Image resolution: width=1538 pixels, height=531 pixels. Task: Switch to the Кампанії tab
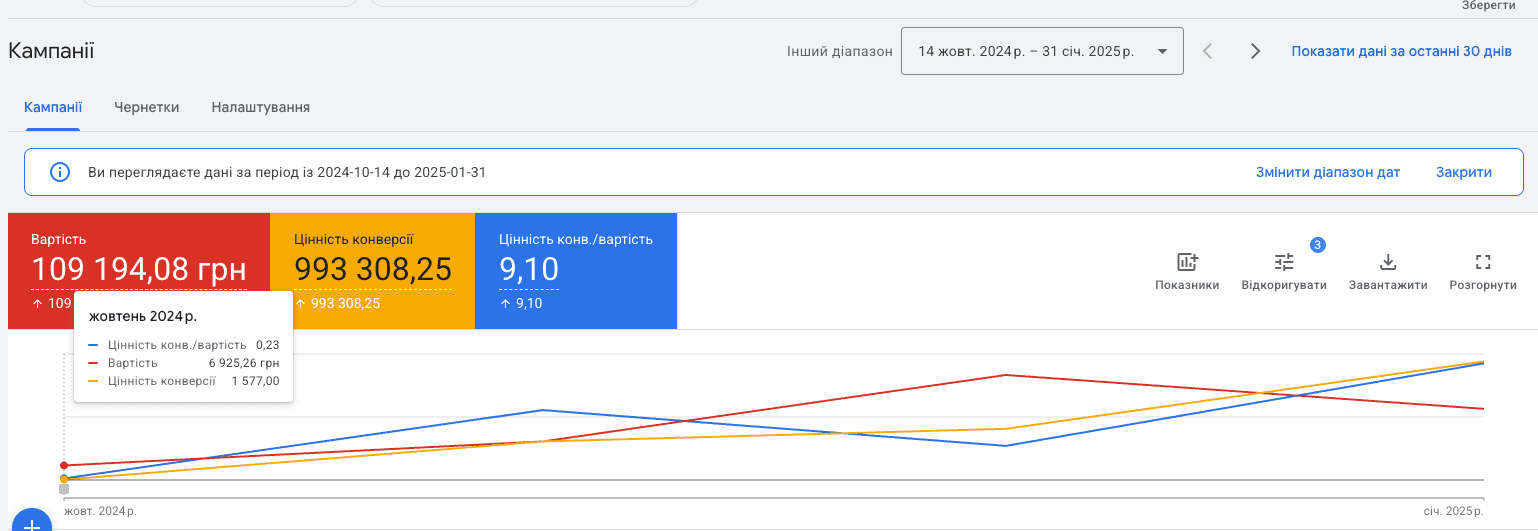(53, 107)
